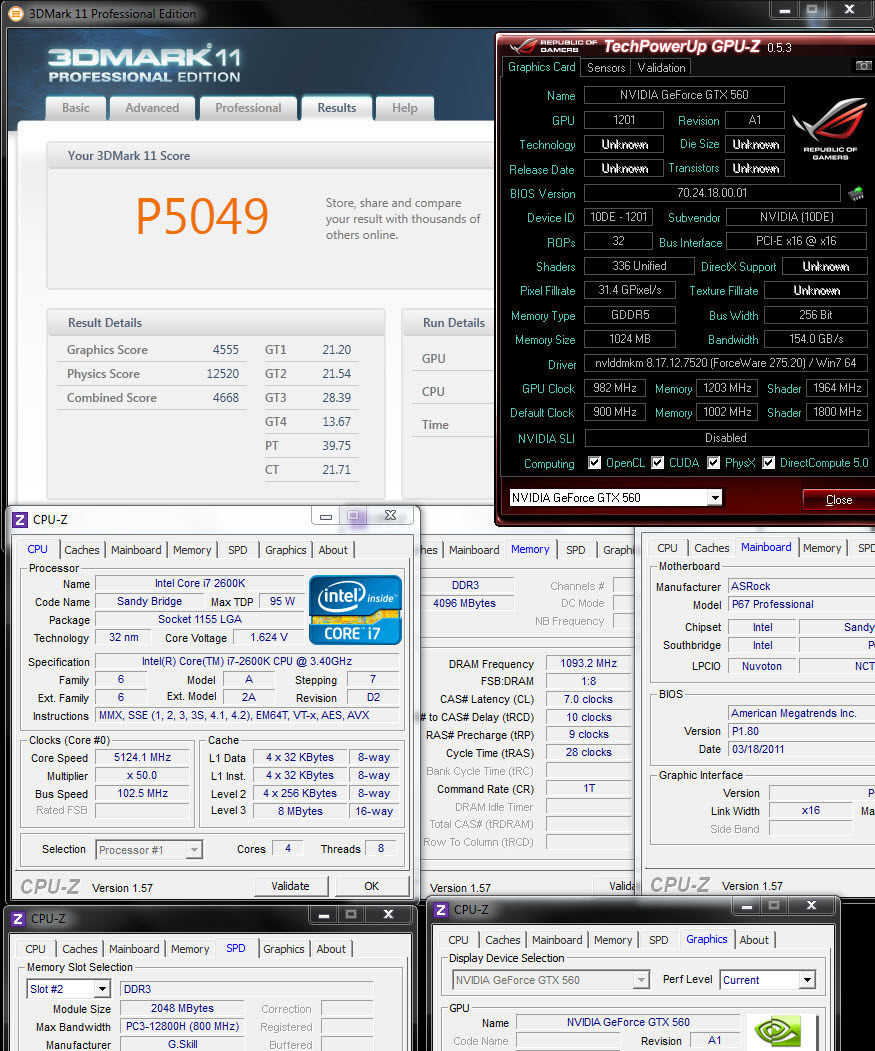This screenshot has width=875, height=1051.
Task: Click the ASRock manufacturer value
Action: coord(750,586)
